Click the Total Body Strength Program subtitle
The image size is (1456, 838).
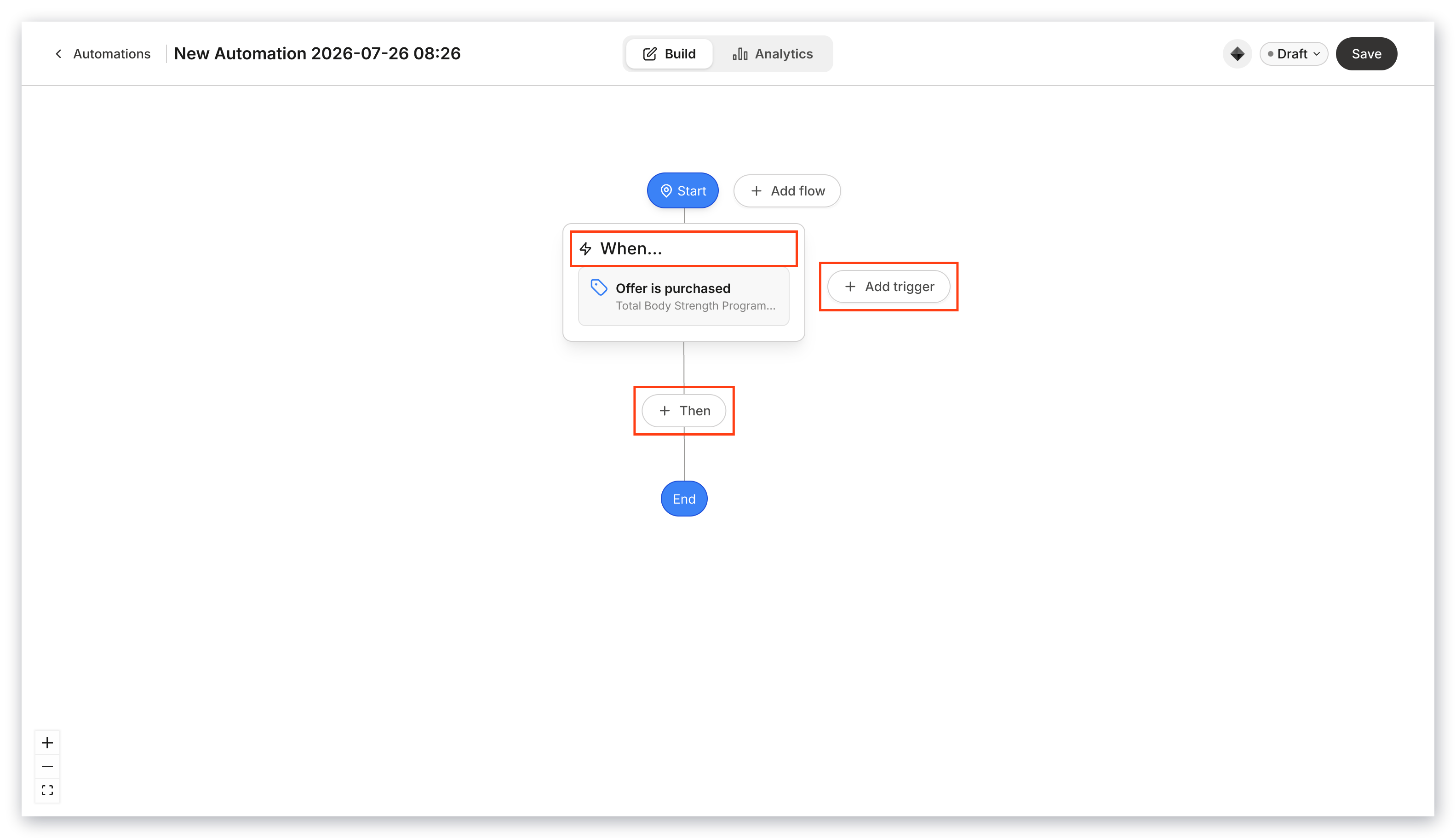(x=695, y=305)
